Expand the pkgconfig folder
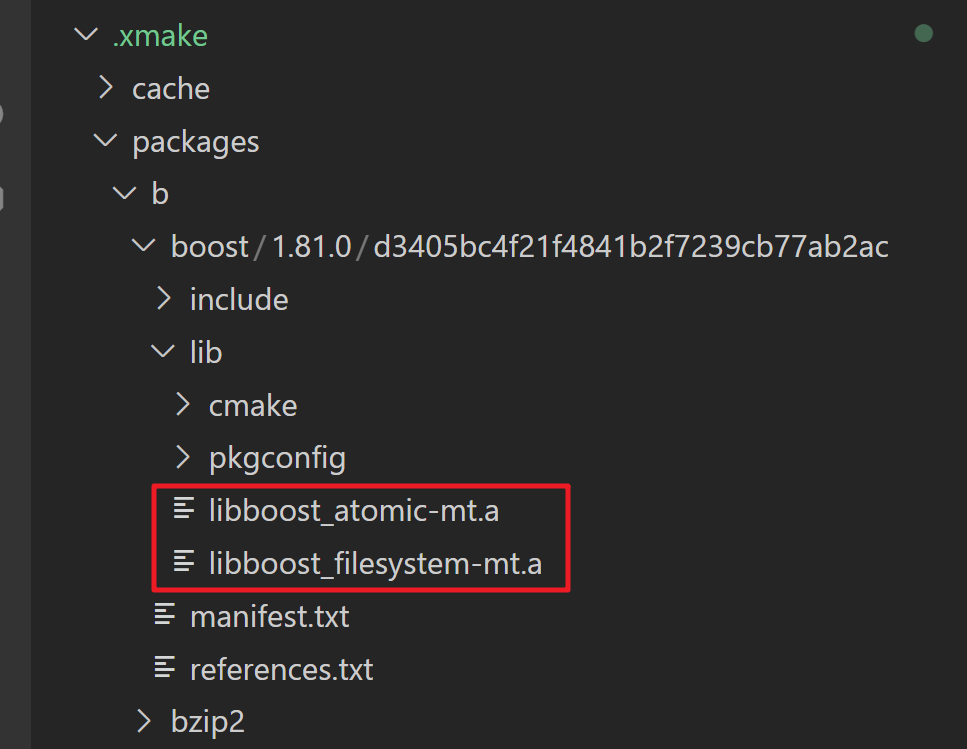 (183, 457)
